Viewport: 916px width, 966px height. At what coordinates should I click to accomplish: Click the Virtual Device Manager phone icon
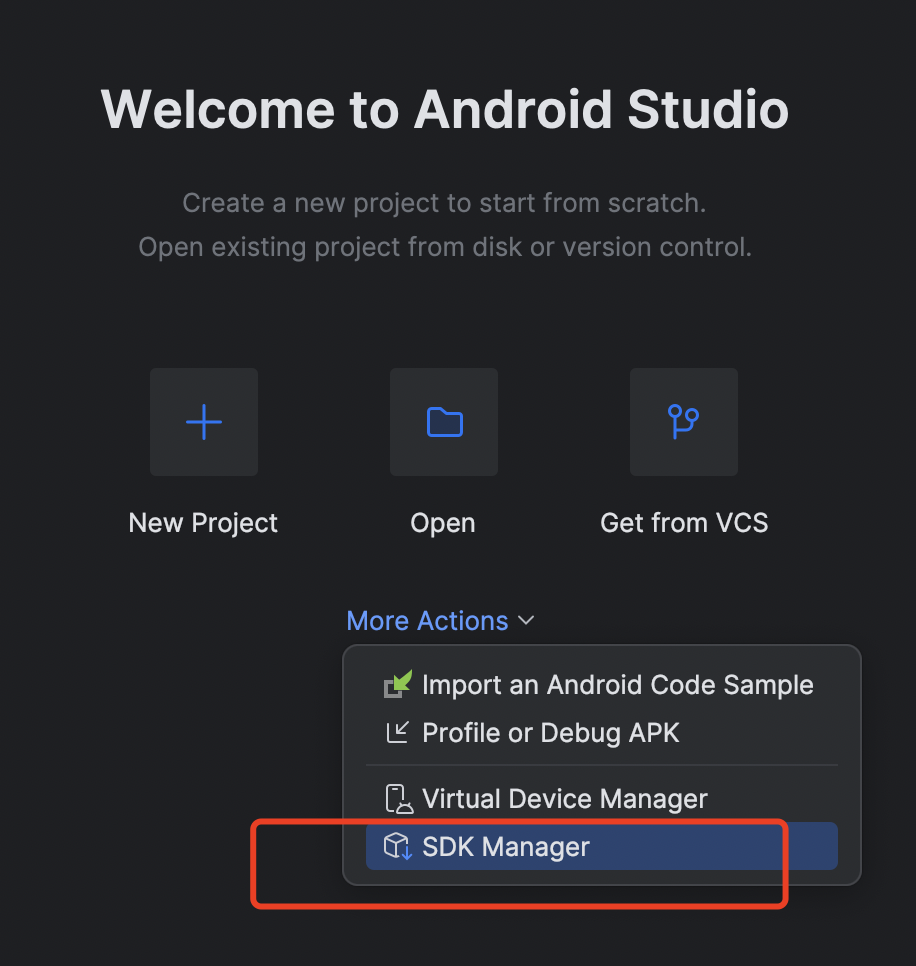[x=399, y=798]
